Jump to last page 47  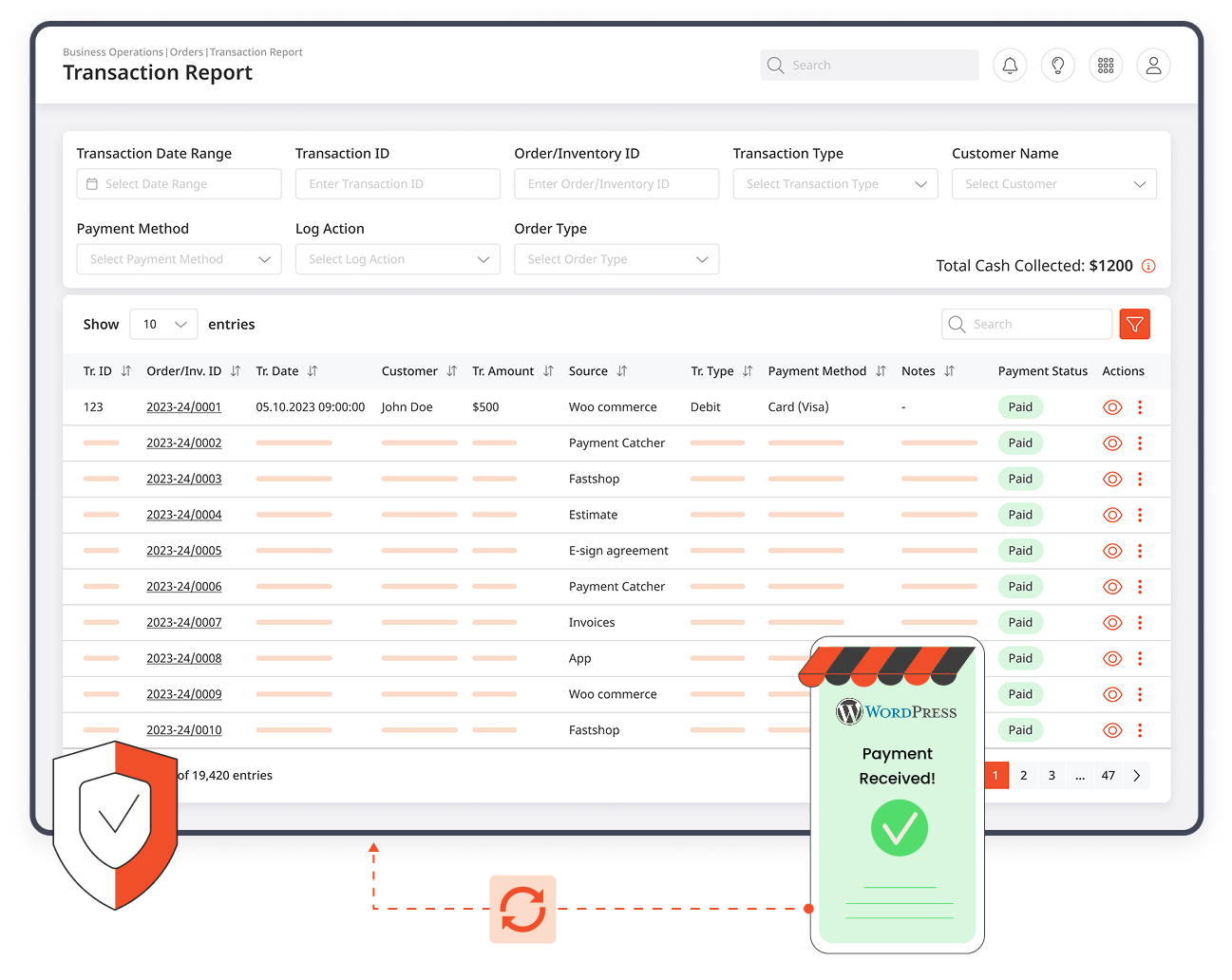pyautogui.click(x=1108, y=776)
